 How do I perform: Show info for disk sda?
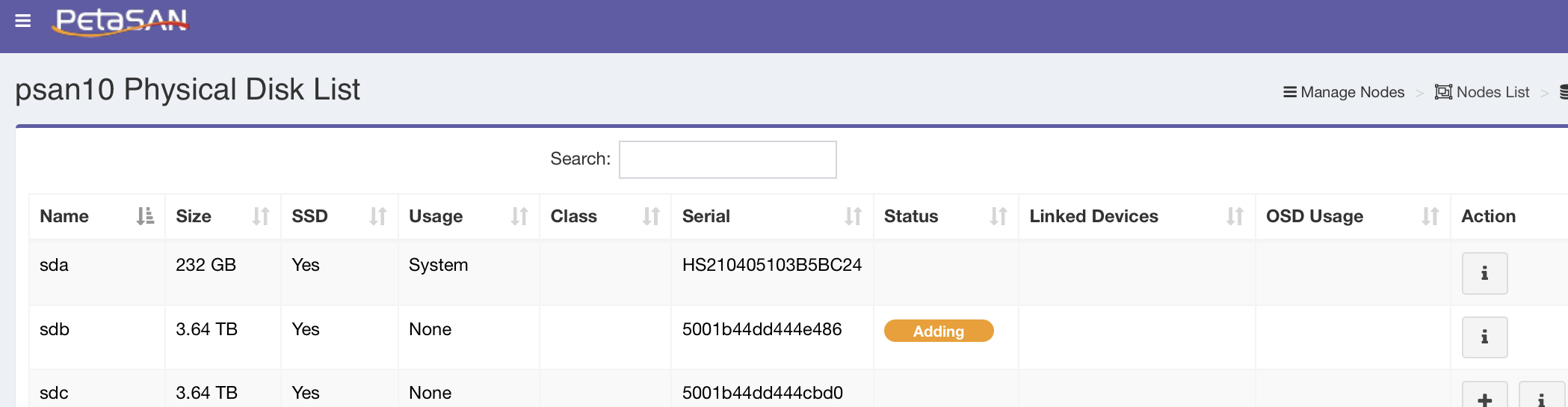click(1484, 274)
